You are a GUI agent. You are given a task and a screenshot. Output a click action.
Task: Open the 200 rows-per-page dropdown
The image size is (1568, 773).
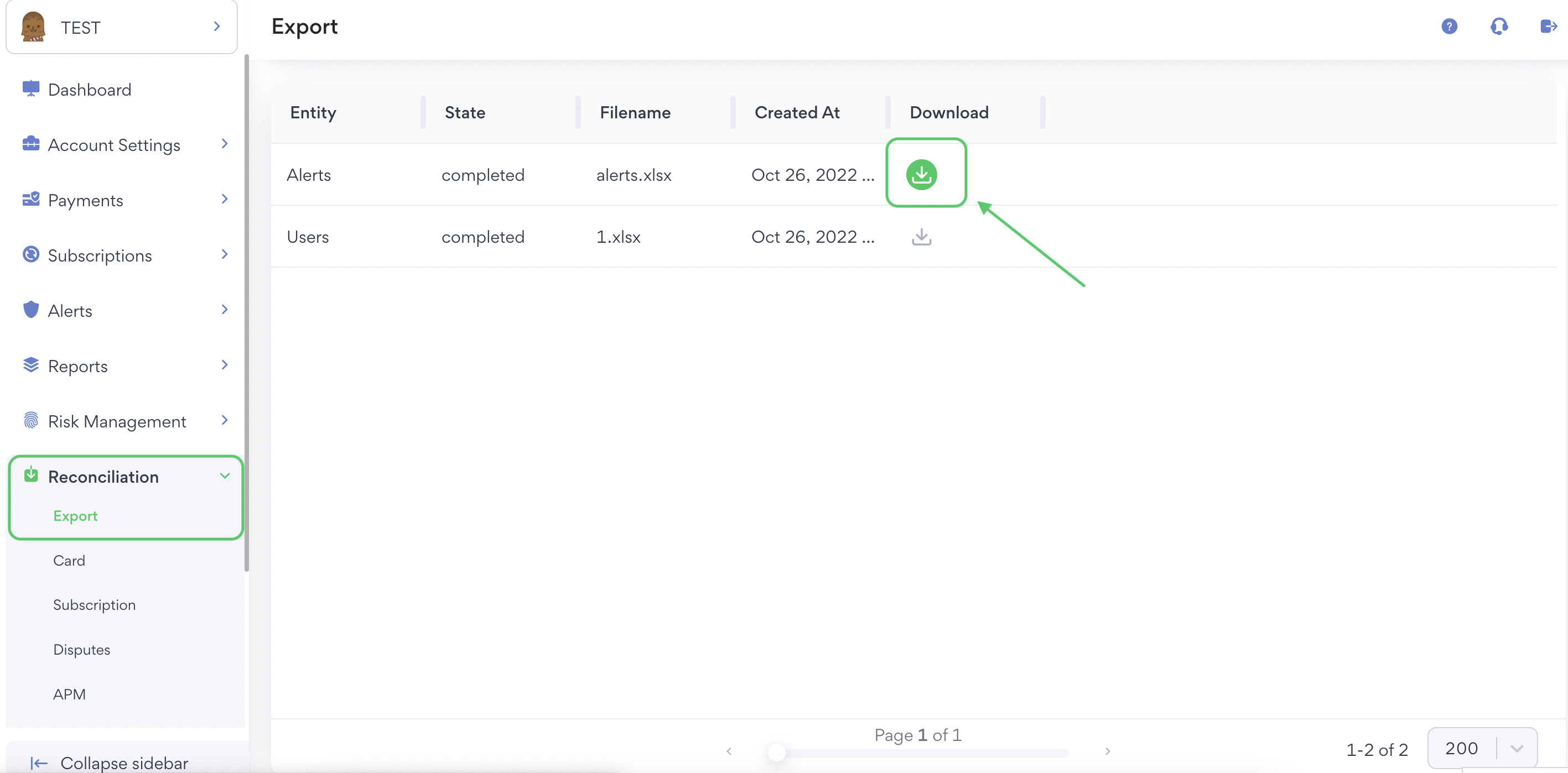pyautogui.click(x=1482, y=748)
